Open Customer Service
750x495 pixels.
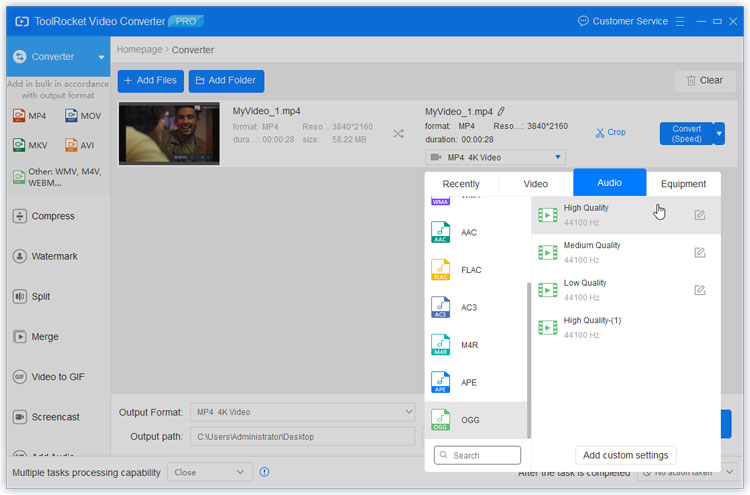click(623, 22)
